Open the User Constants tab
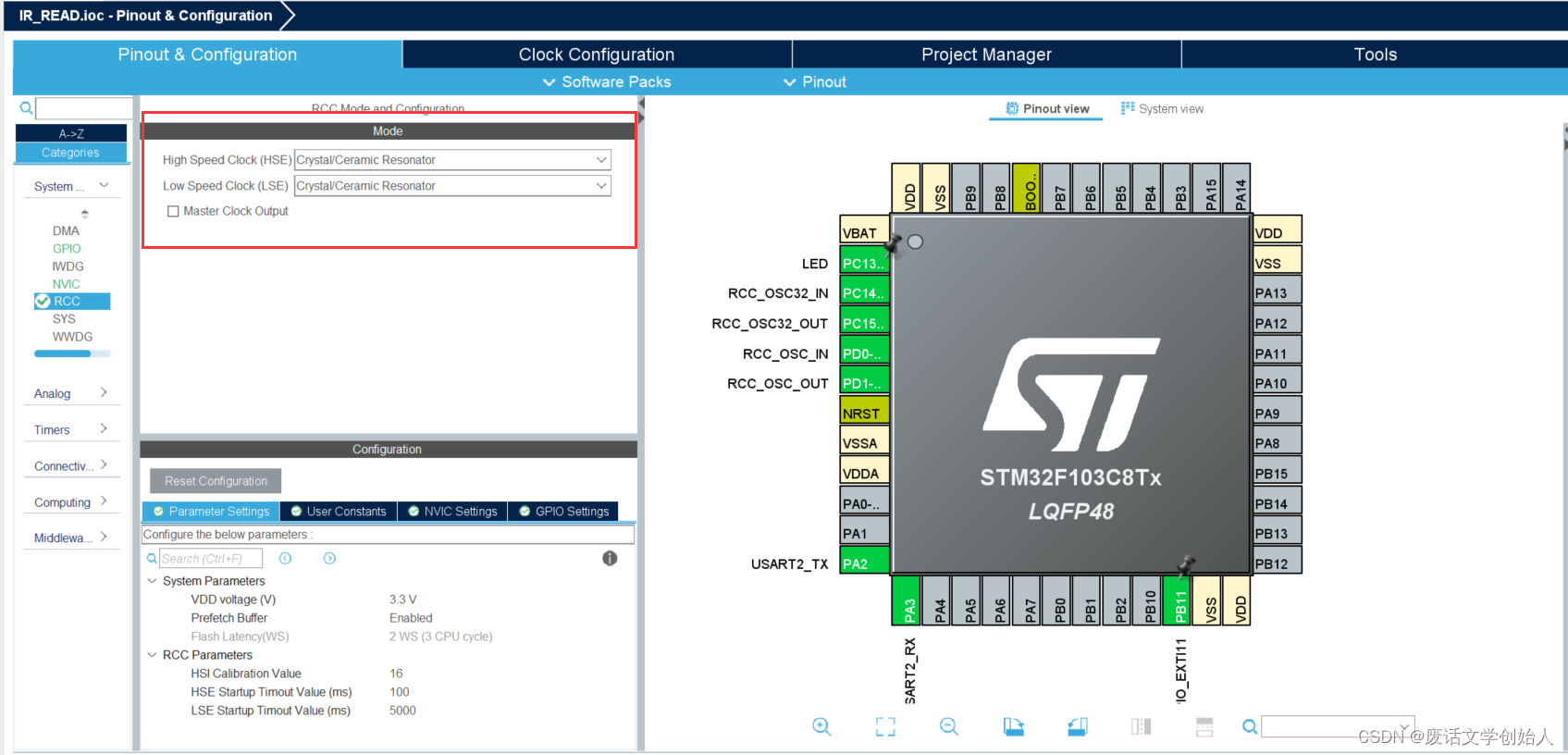Screen dimensions: 1568x755 pyautogui.click(x=339, y=511)
